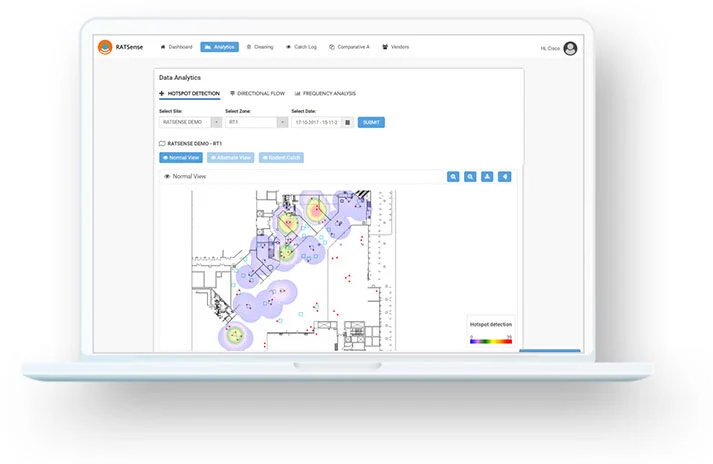Toggle the Rodent Catch view
Screen dimensions: 713x464
point(281,158)
